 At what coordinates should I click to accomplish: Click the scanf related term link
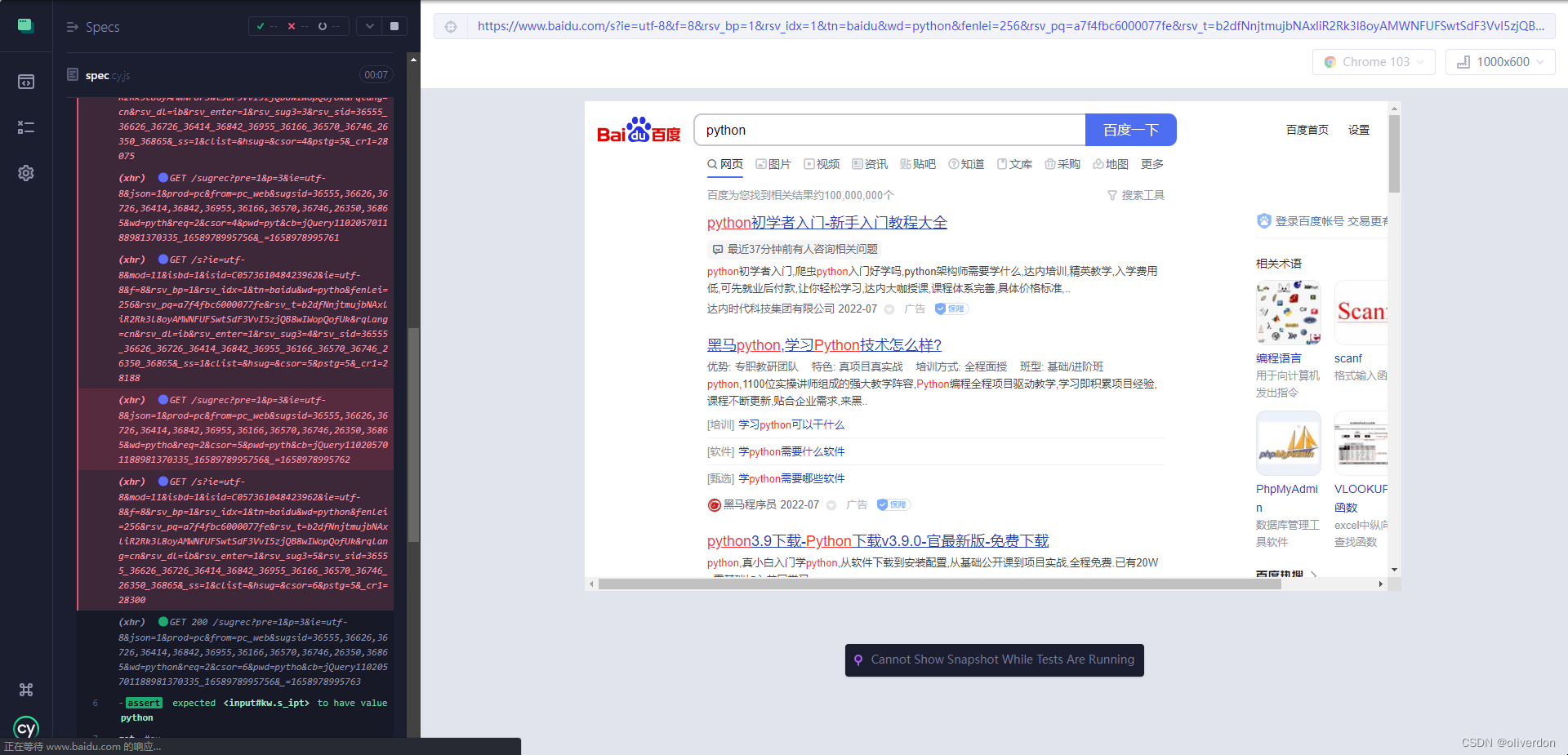1347,358
